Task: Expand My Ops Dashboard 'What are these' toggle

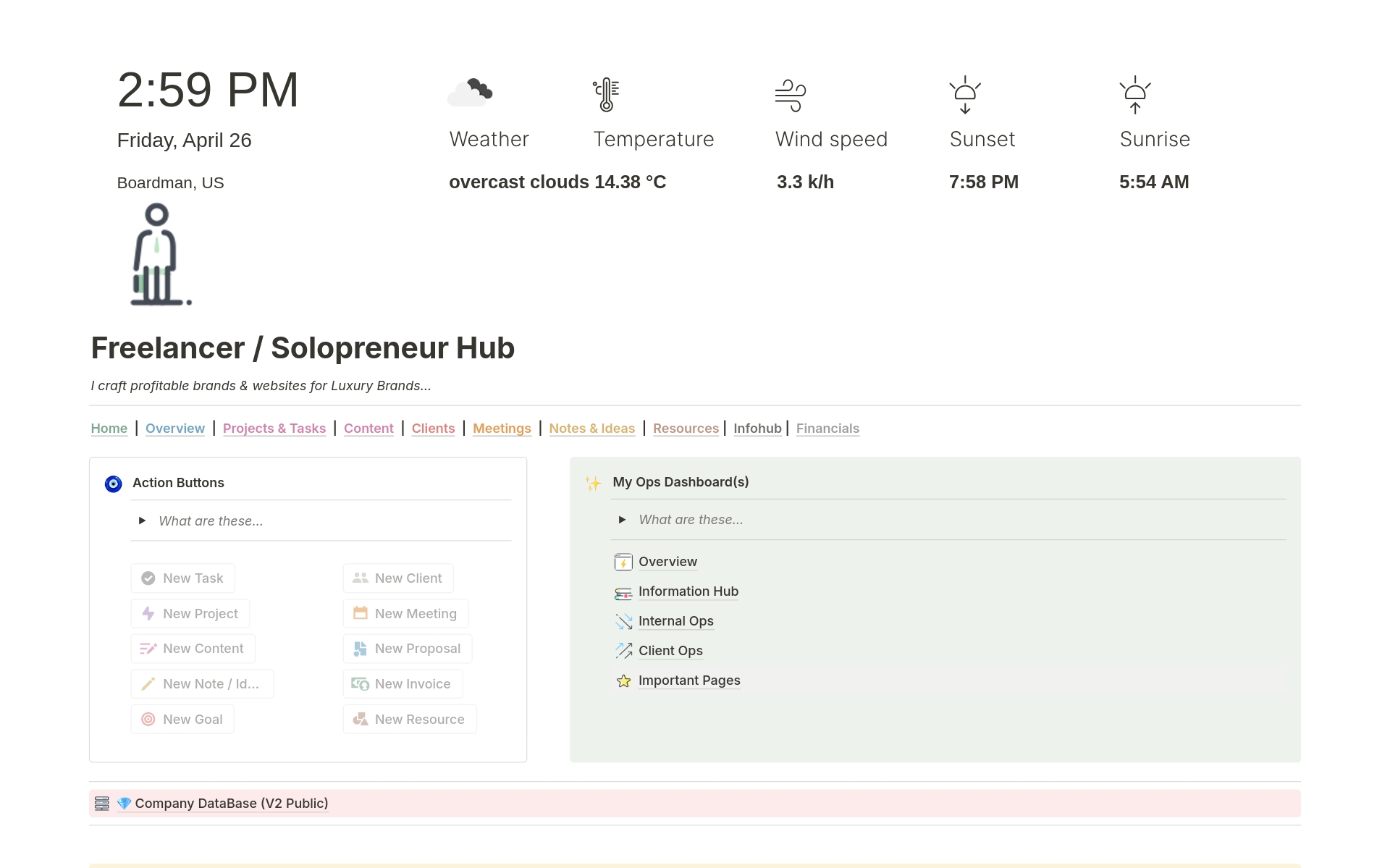Action: click(622, 520)
